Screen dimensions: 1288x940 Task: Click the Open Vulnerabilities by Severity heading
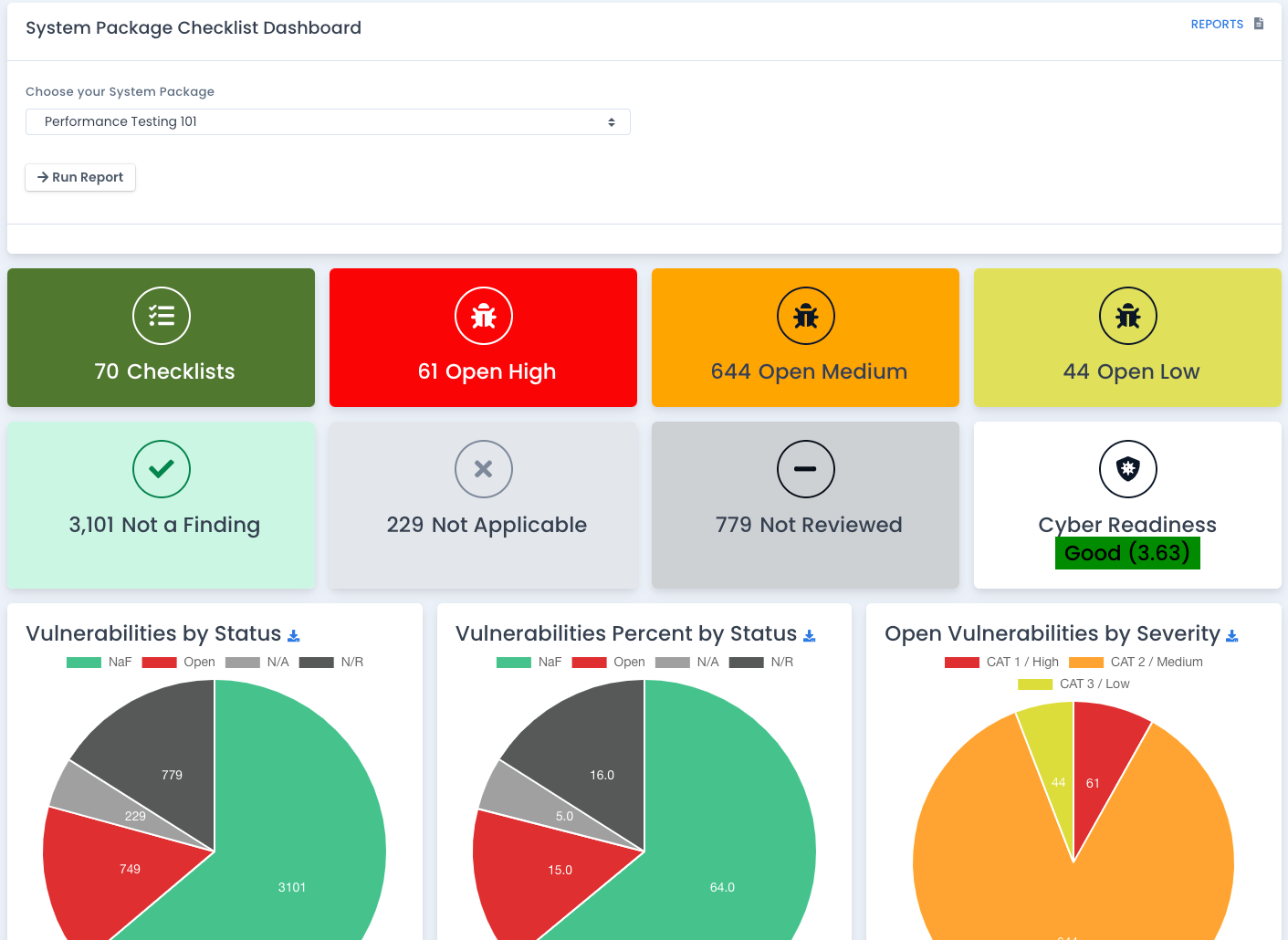coord(1052,634)
